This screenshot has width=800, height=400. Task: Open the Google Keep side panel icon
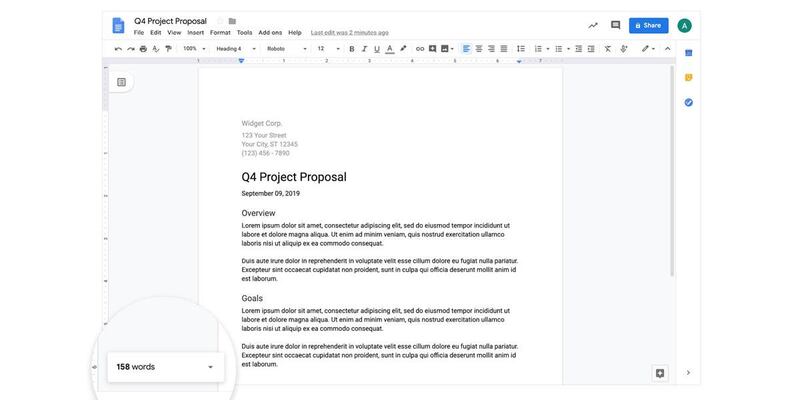coord(688,77)
